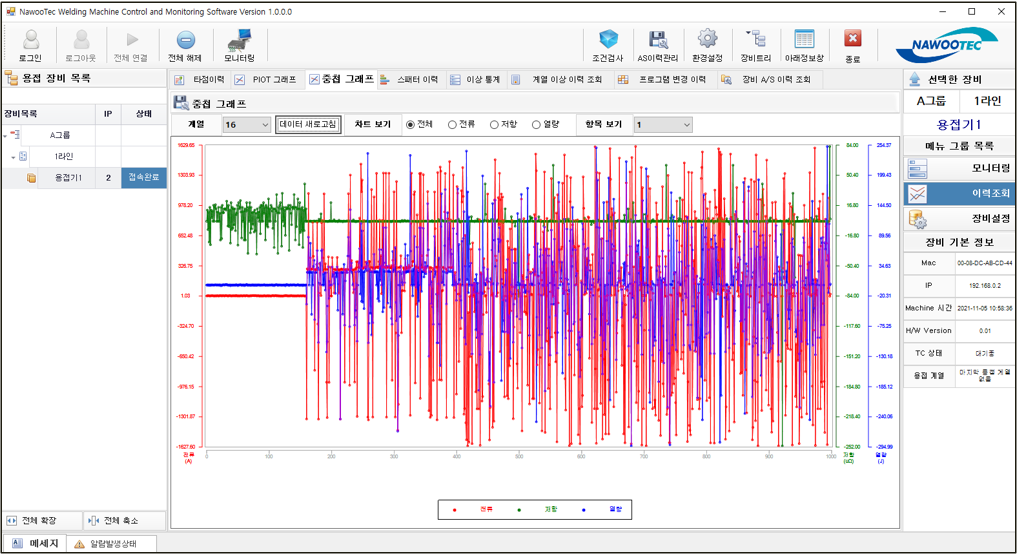Select the 이력조회 menu button
1022x556 pixels.
tap(959, 194)
